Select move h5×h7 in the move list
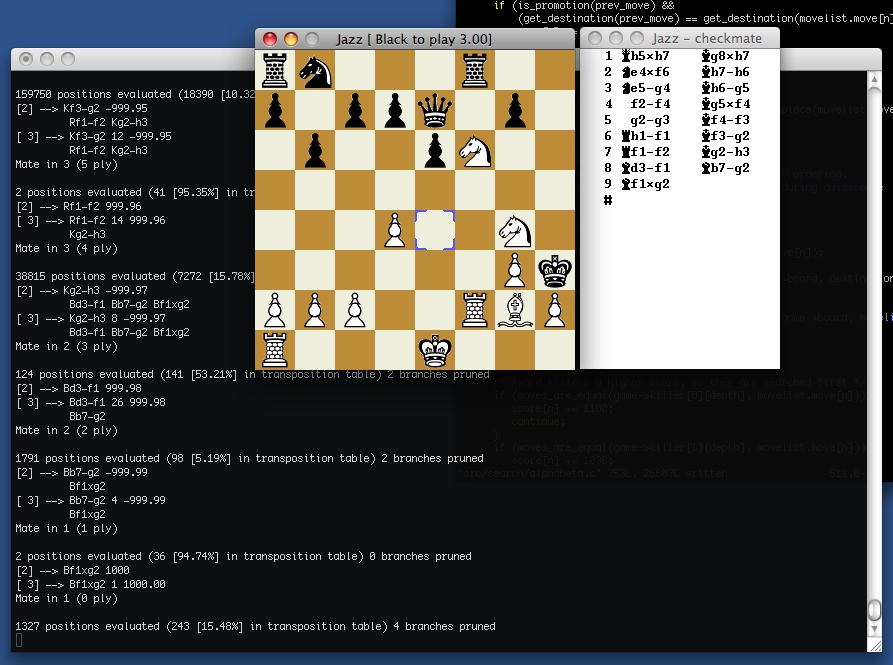 tap(644, 56)
